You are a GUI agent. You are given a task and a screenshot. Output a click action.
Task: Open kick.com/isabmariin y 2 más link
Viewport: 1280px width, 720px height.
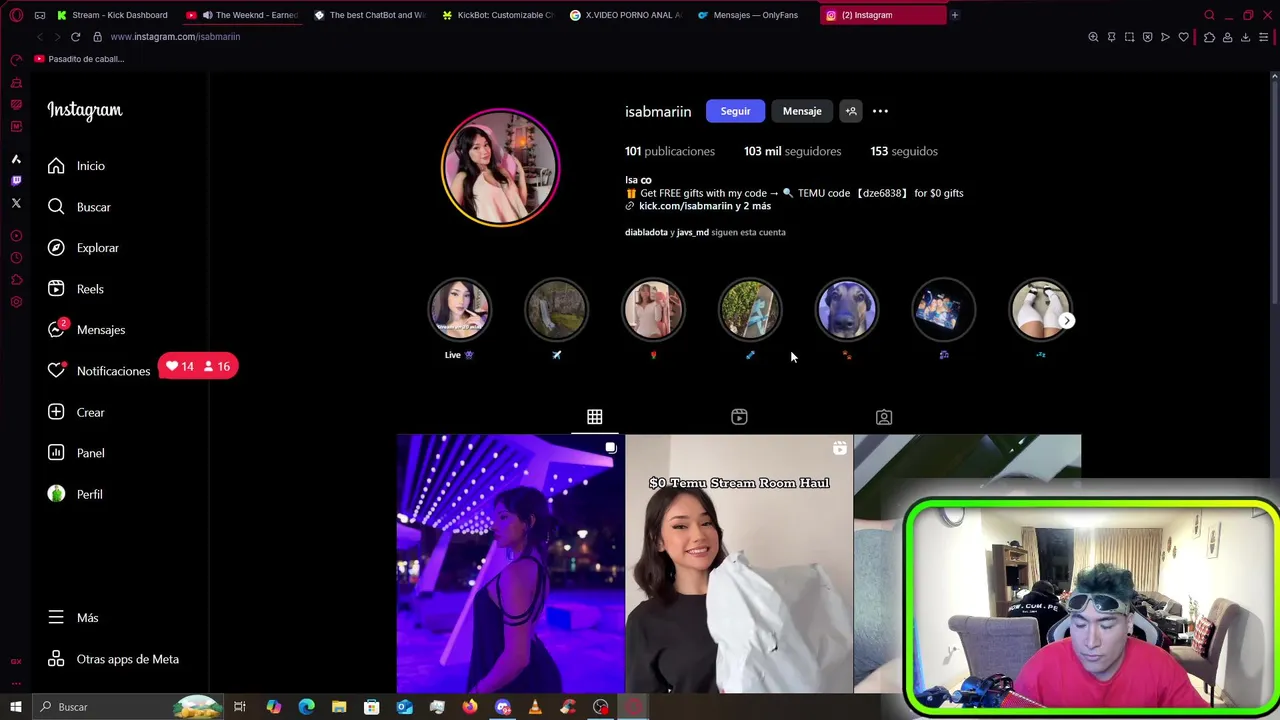pos(705,206)
